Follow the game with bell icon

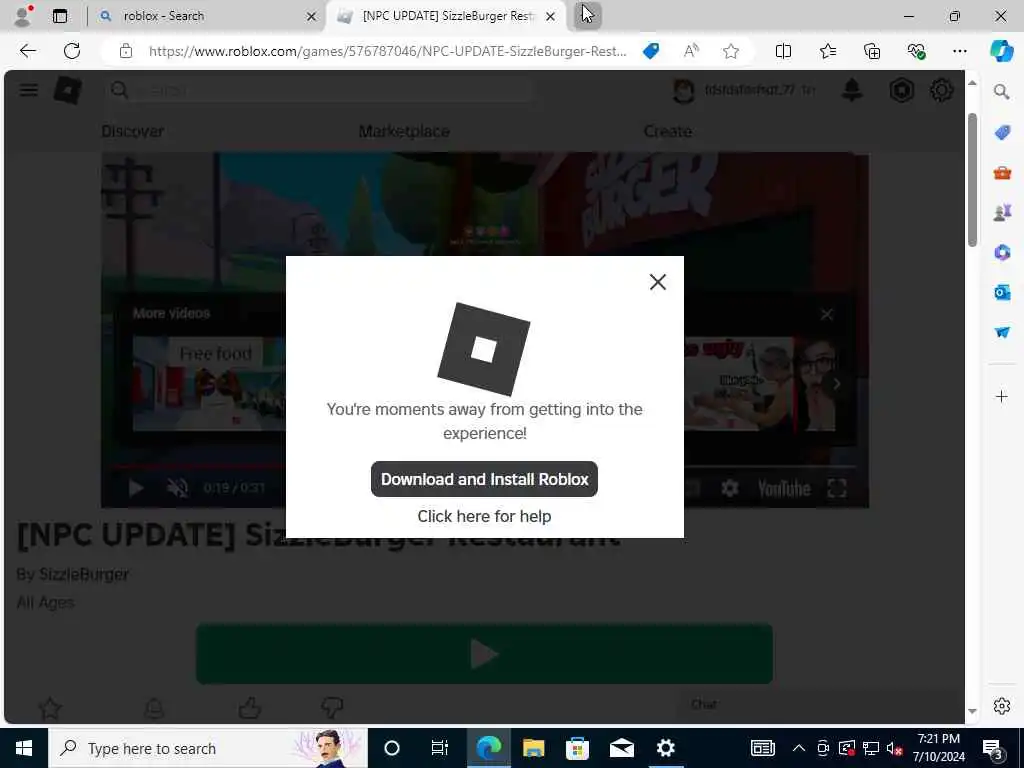pos(155,708)
